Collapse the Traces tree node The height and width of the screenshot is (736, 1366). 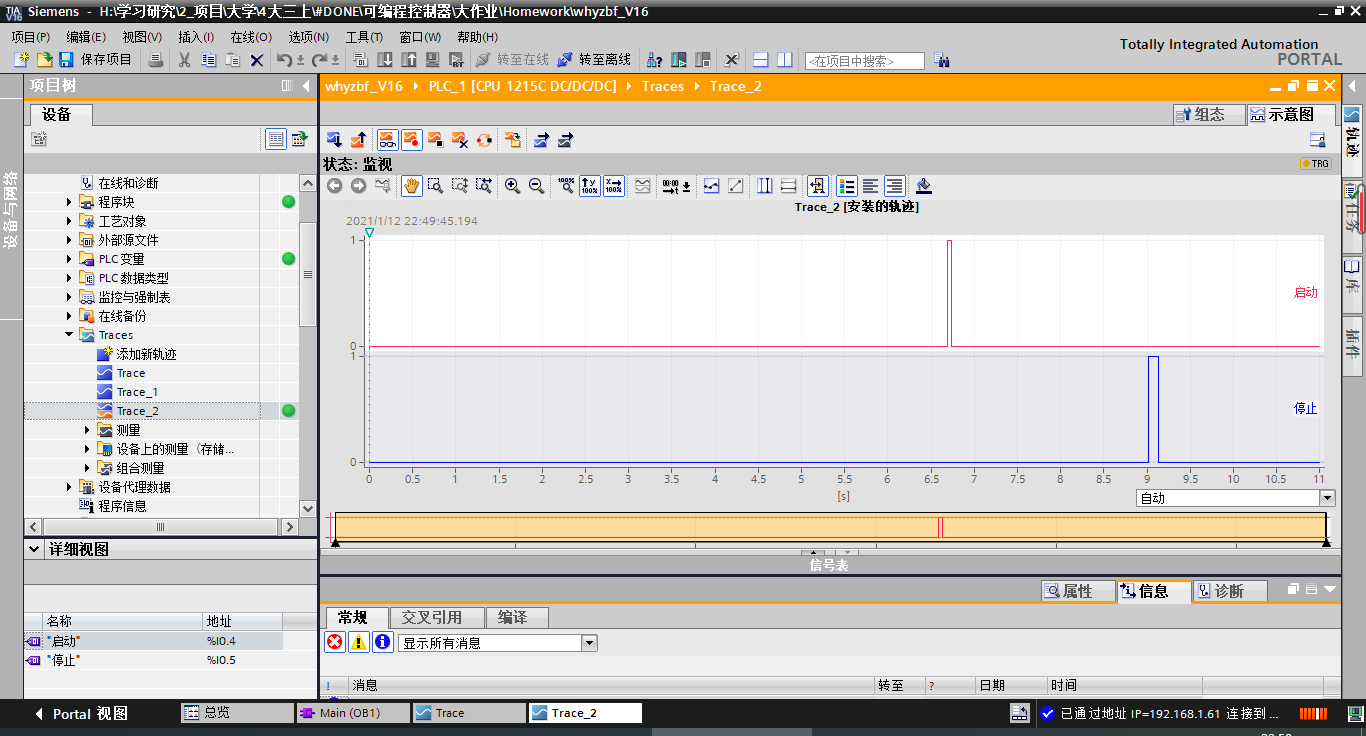[x=69, y=335]
